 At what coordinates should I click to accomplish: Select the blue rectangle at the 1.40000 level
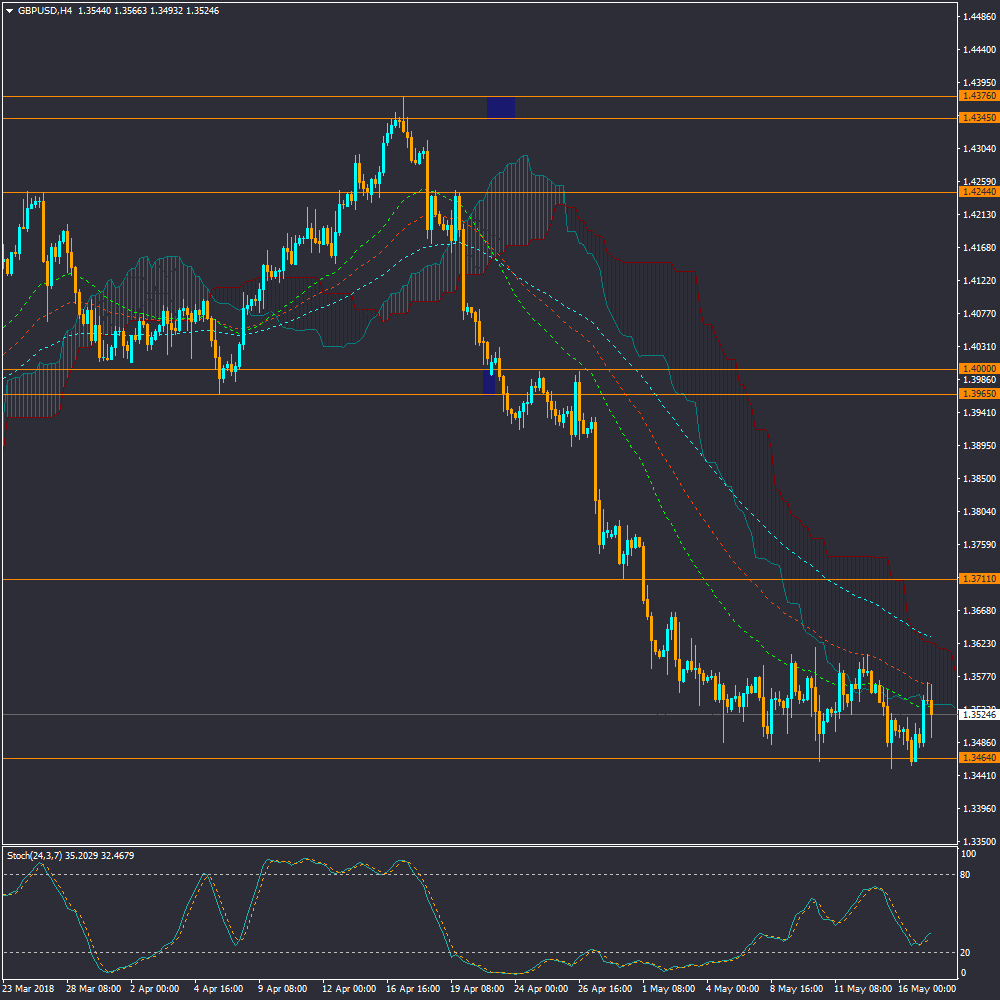(x=489, y=381)
